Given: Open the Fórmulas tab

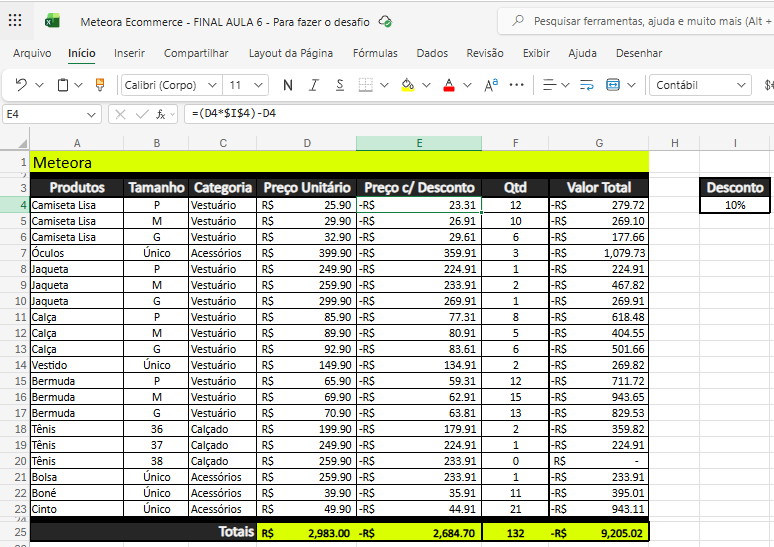Looking at the screenshot, I should [375, 53].
